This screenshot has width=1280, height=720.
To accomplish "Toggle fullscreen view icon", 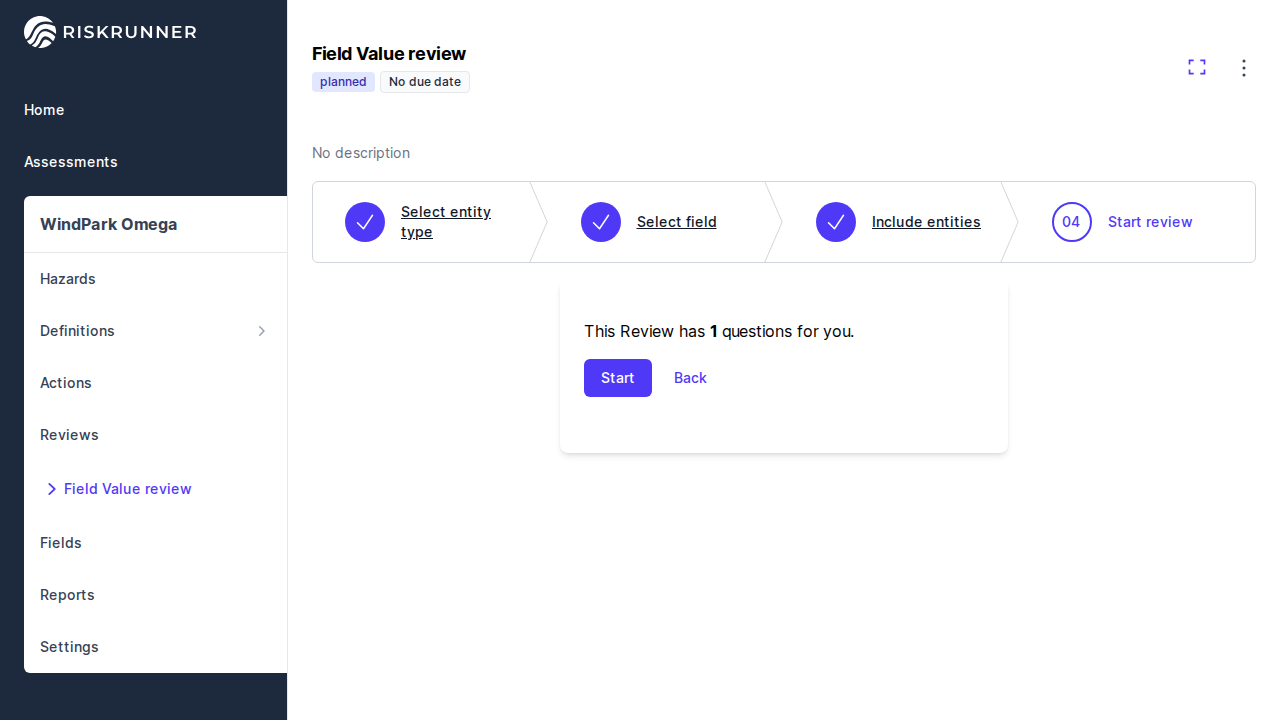I will (1196, 67).
